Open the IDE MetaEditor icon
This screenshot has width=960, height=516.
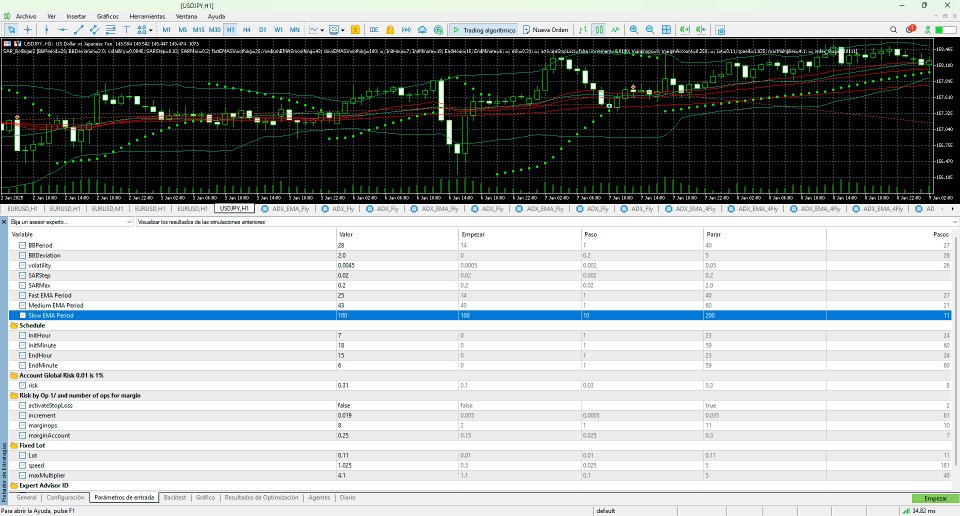(373, 29)
